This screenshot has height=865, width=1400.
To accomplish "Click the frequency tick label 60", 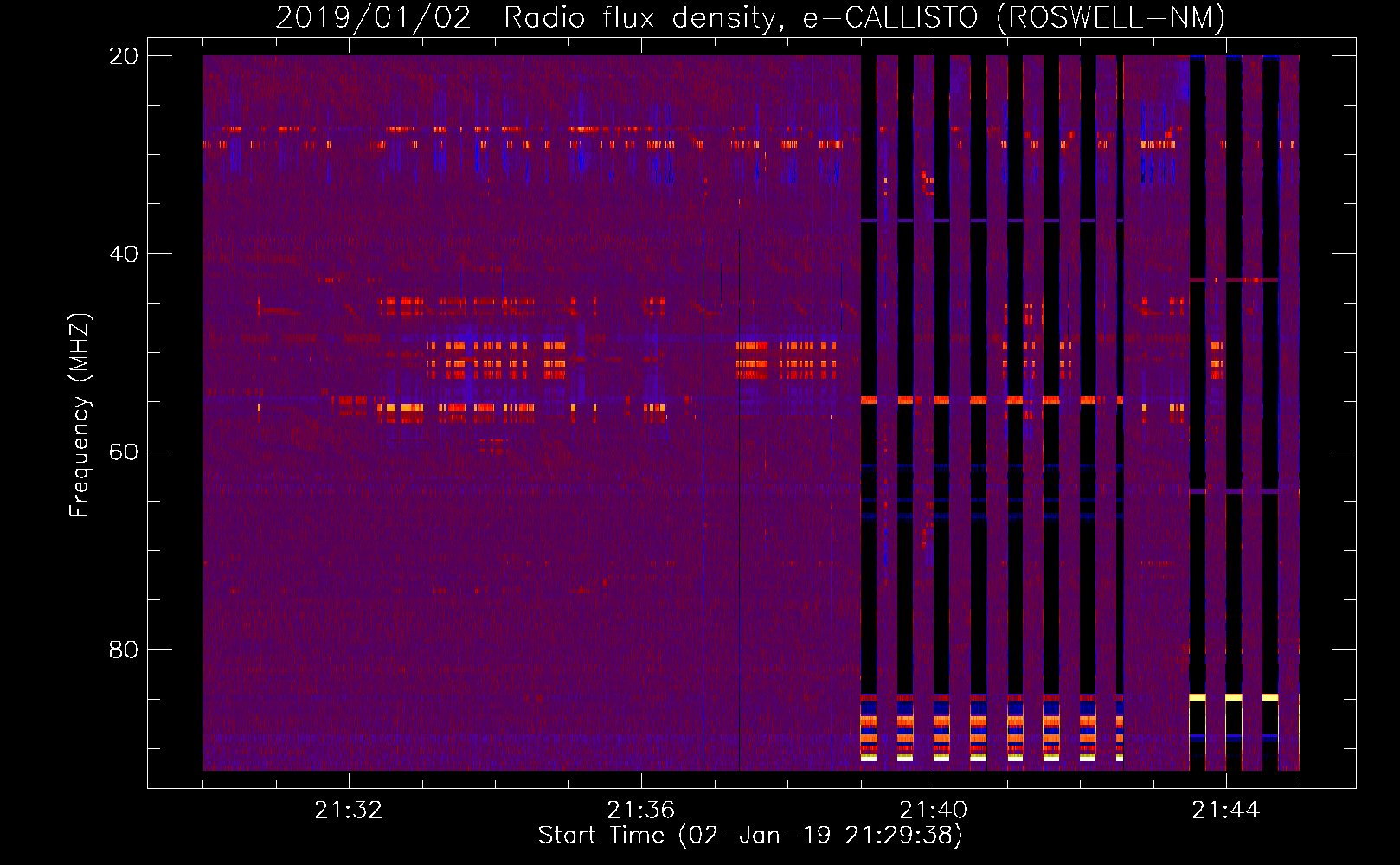I will point(124,452).
